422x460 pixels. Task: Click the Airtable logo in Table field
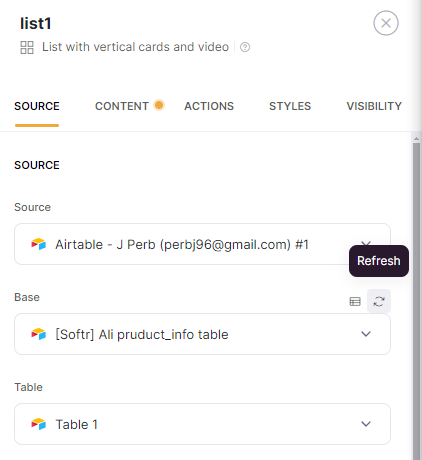point(39,424)
